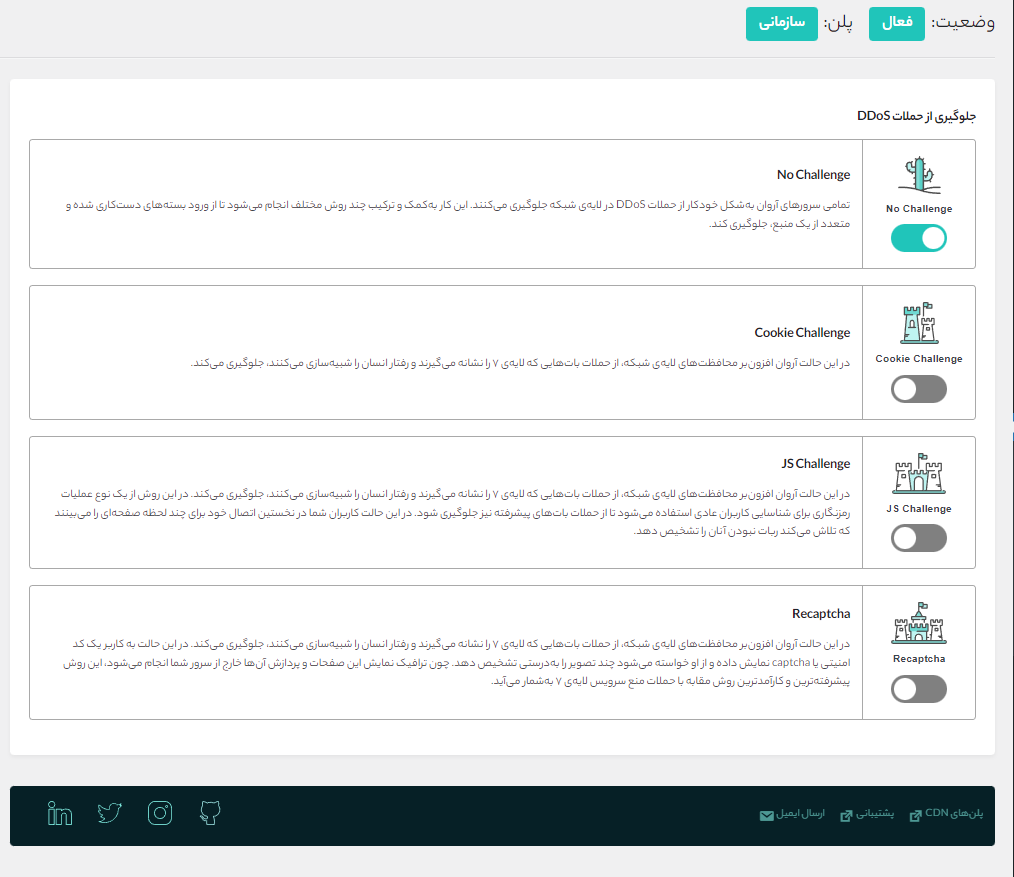Image resolution: width=1014 pixels, height=877 pixels.
Task: Turn on the JS Challenge toggle
Action: point(919,538)
